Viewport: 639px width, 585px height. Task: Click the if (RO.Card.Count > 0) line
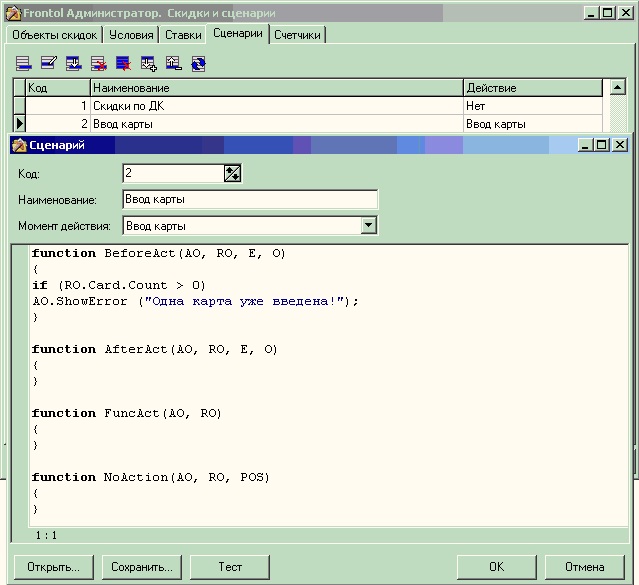119,285
